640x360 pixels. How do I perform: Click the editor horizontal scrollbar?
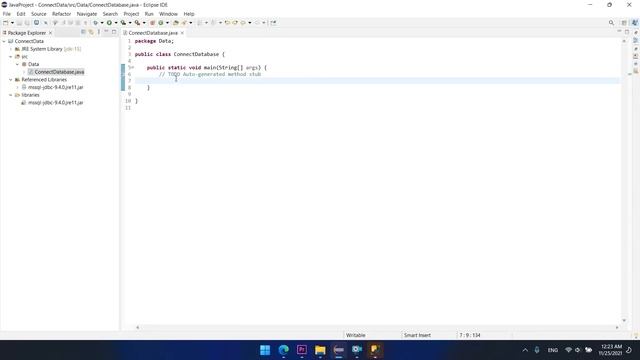click(x=377, y=327)
